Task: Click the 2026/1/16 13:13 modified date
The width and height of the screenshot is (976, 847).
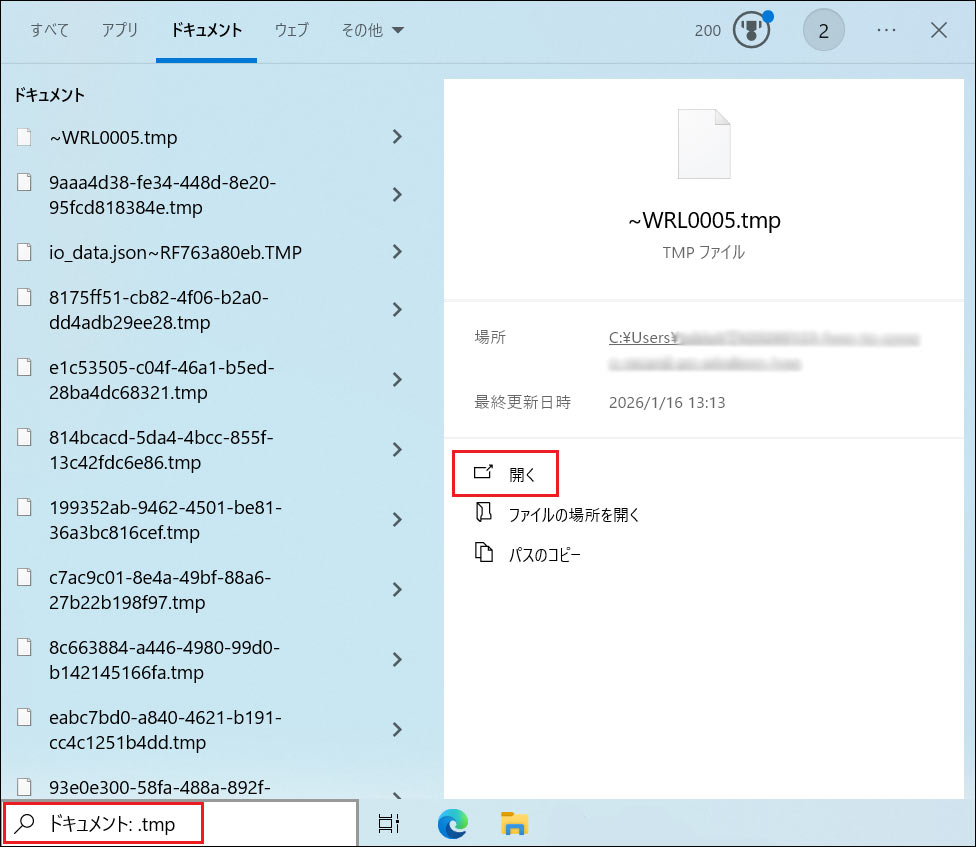Action: coord(667,403)
